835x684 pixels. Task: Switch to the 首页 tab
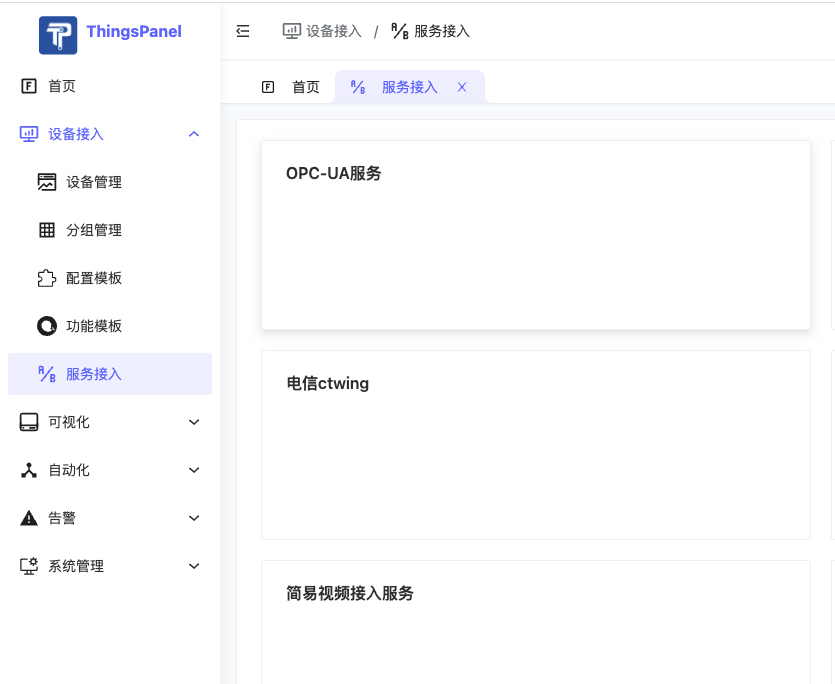(292, 87)
